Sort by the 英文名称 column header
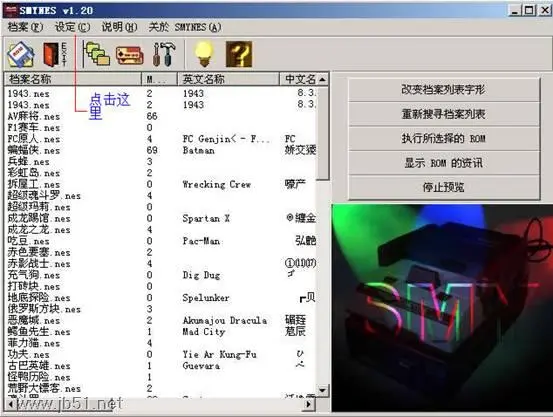The width and height of the screenshot is (553, 417). tap(229, 79)
